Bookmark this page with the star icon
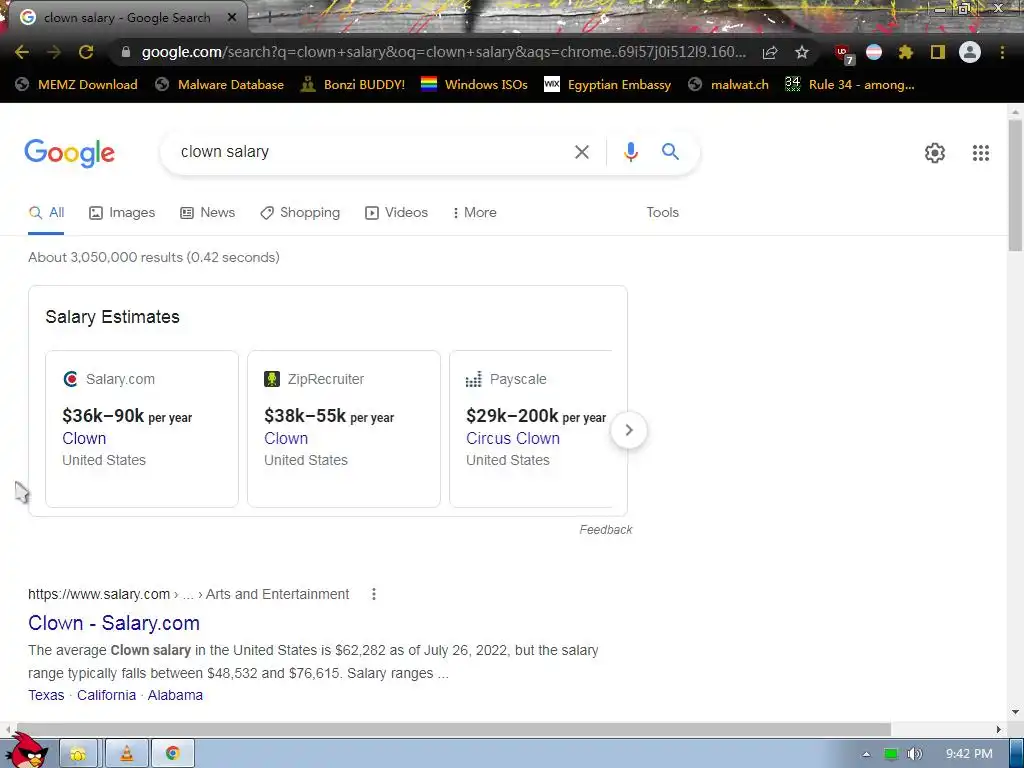The width and height of the screenshot is (1024, 768). pos(802,52)
